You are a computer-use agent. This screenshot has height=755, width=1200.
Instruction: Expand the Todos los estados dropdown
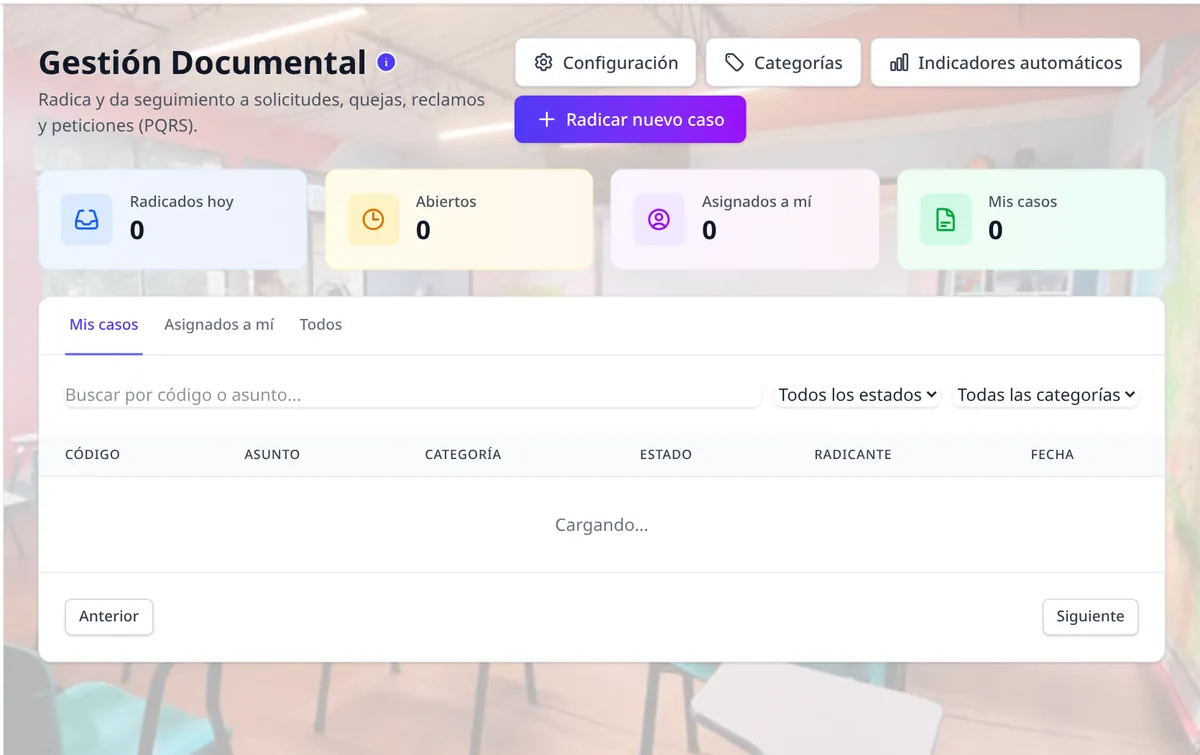coord(858,395)
